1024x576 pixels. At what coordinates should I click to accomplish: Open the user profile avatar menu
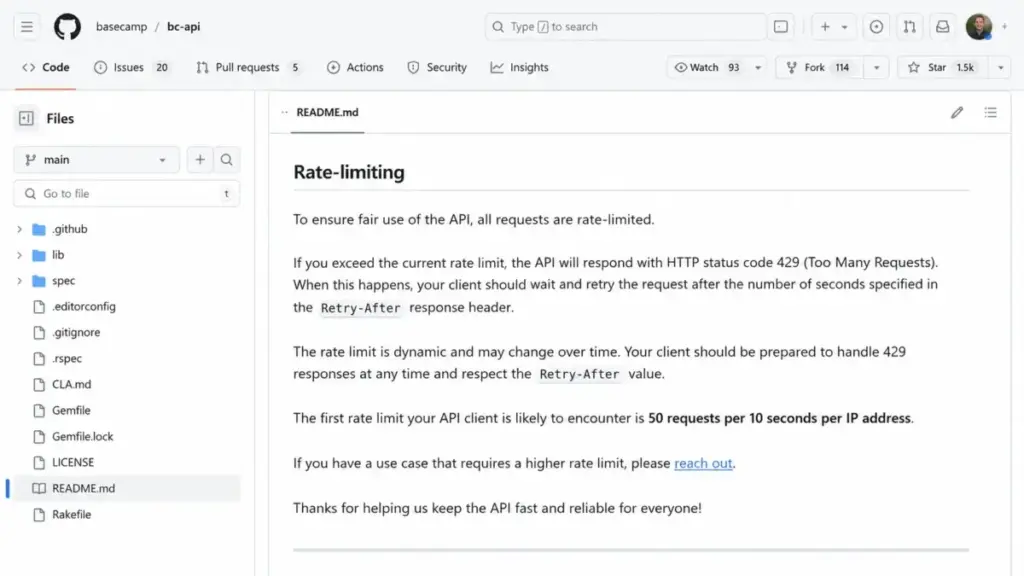click(x=979, y=27)
